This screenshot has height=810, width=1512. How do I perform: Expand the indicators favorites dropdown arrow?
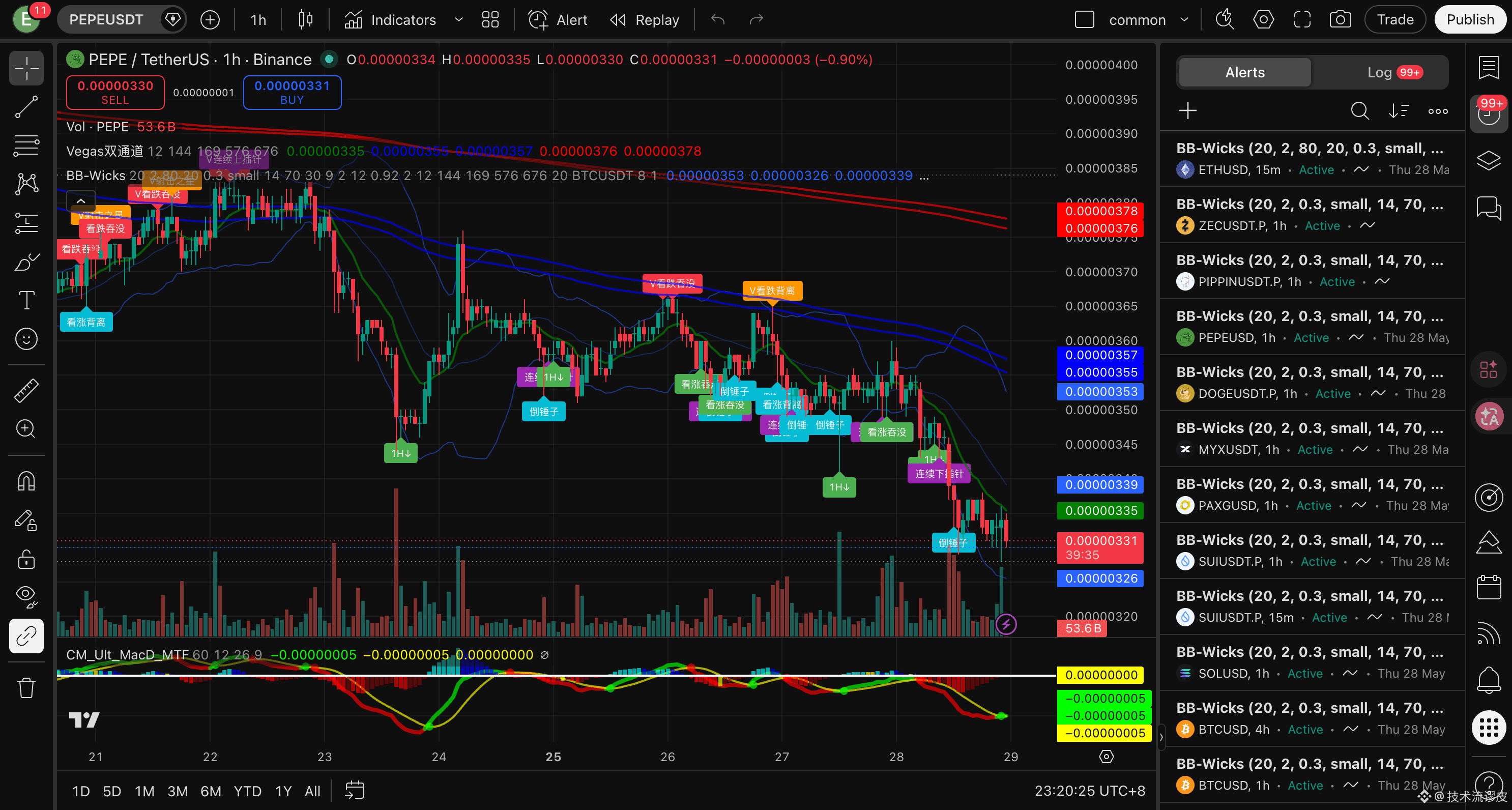458,20
